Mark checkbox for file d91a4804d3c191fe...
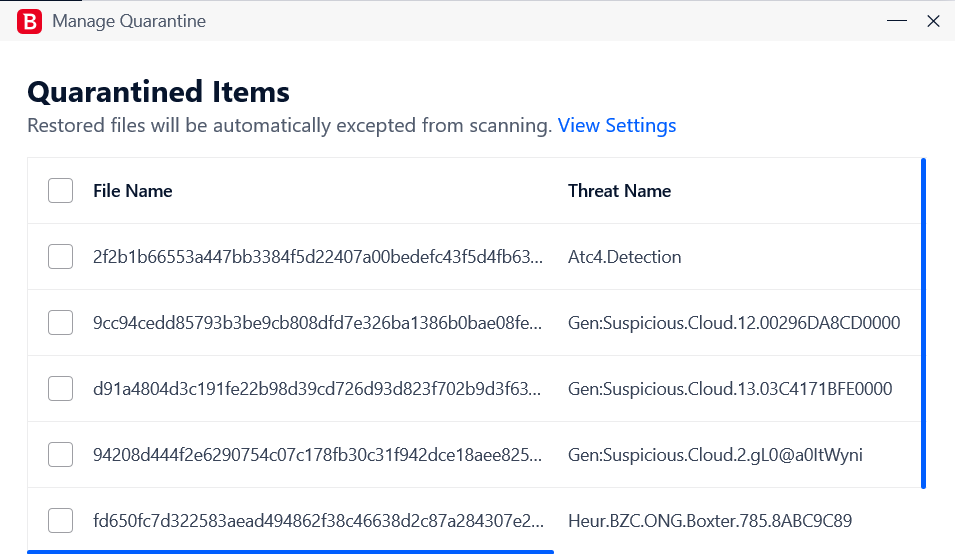This screenshot has height=554, width=955. click(x=60, y=388)
